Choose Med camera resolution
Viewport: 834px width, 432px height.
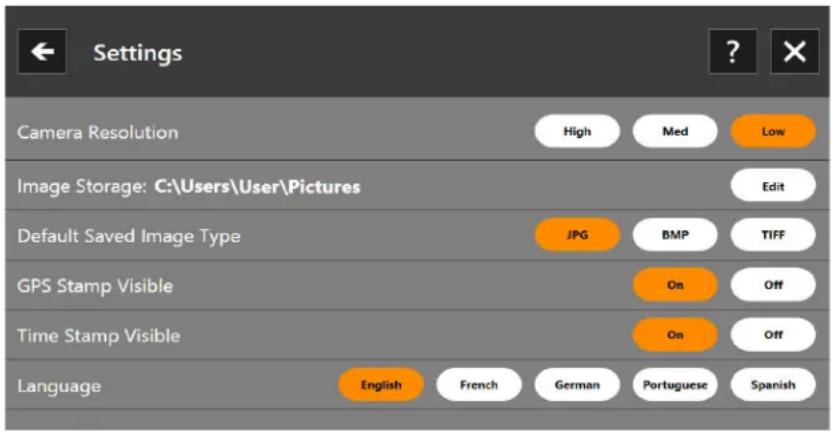click(675, 132)
